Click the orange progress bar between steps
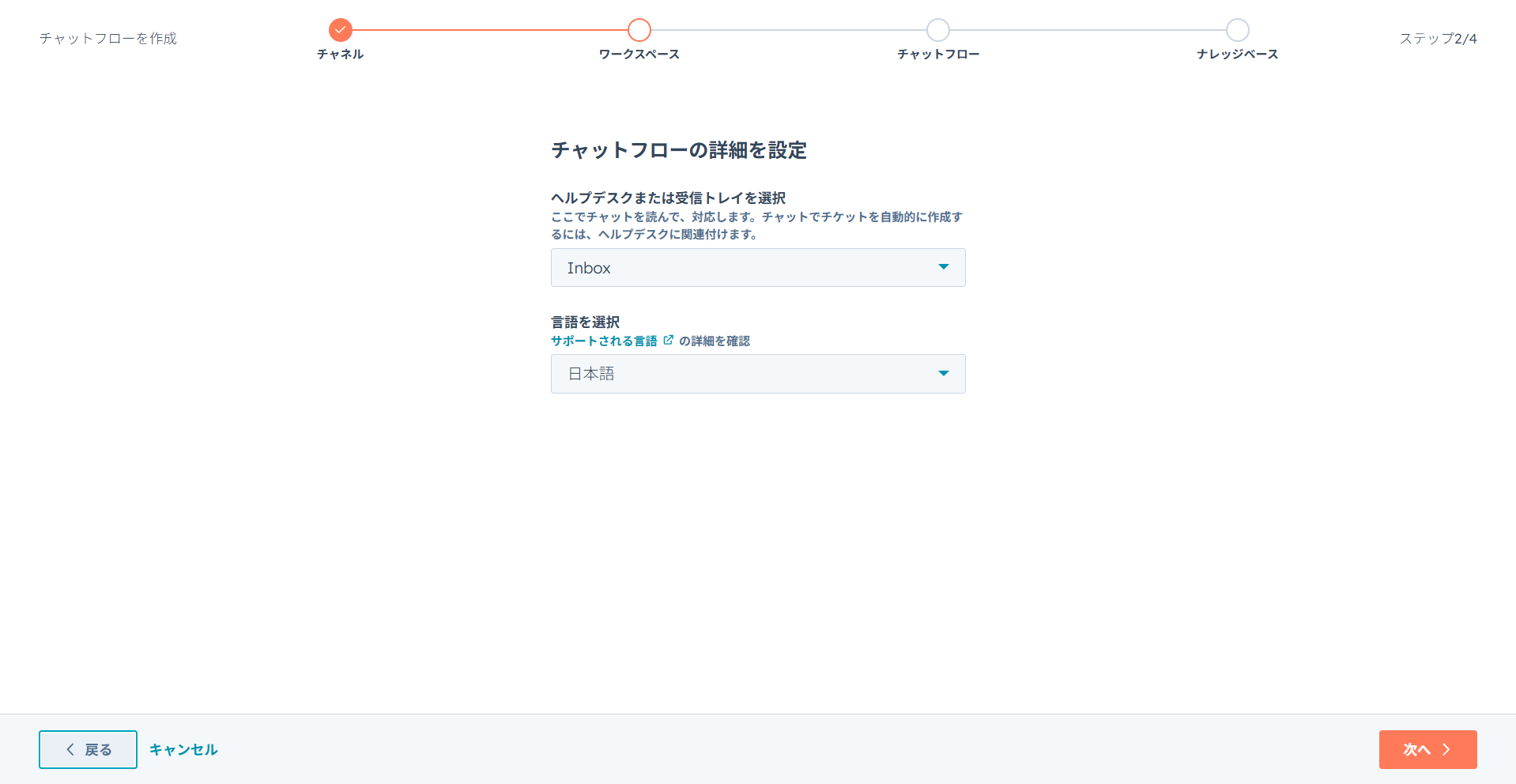Image resolution: width=1516 pixels, height=784 pixels. (490, 30)
